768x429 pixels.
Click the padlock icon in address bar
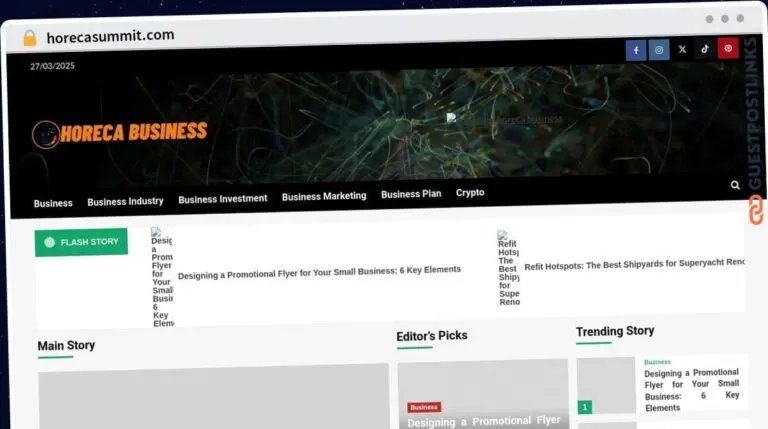pos(30,38)
